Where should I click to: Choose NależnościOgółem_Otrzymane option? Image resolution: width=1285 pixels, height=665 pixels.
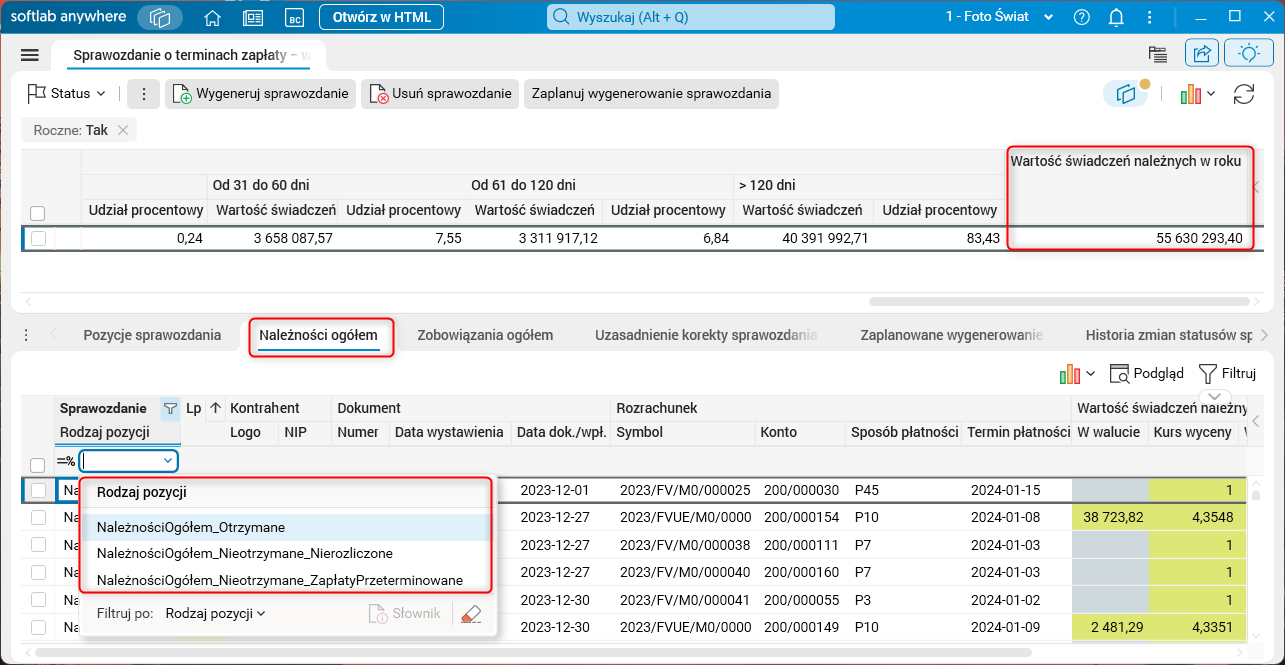tap(285, 526)
